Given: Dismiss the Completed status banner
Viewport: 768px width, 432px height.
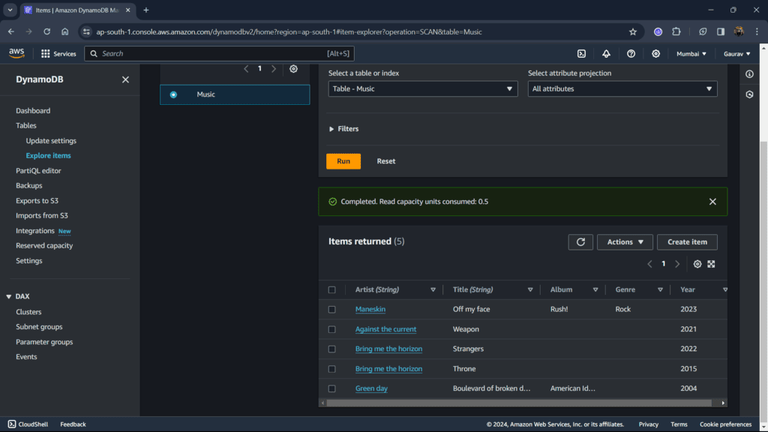Looking at the screenshot, I should (713, 202).
